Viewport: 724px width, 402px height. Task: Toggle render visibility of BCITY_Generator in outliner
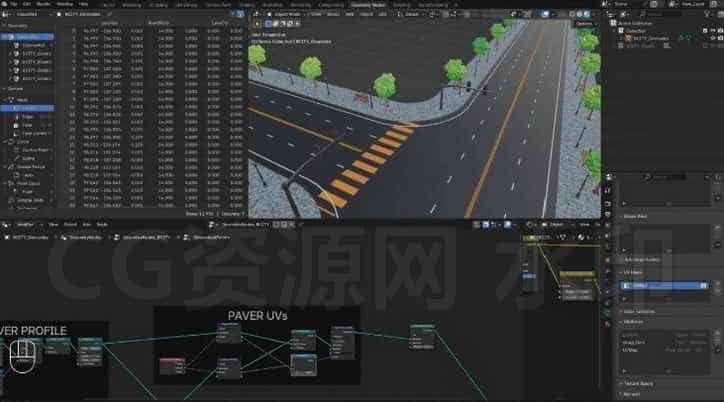[721, 38]
